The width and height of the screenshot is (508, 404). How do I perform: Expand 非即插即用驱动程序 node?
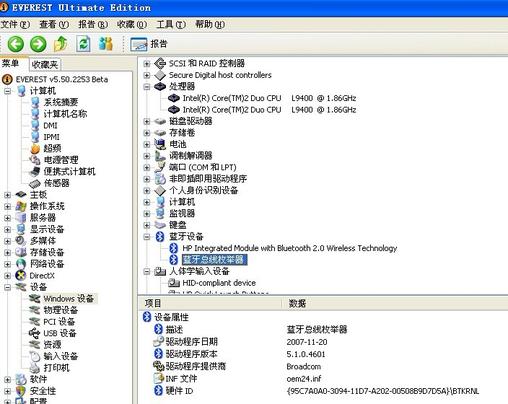[146, 179]
